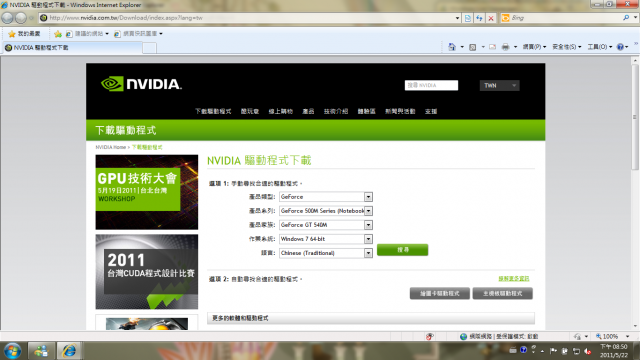Click the Help question mark icon

(620, 47)
